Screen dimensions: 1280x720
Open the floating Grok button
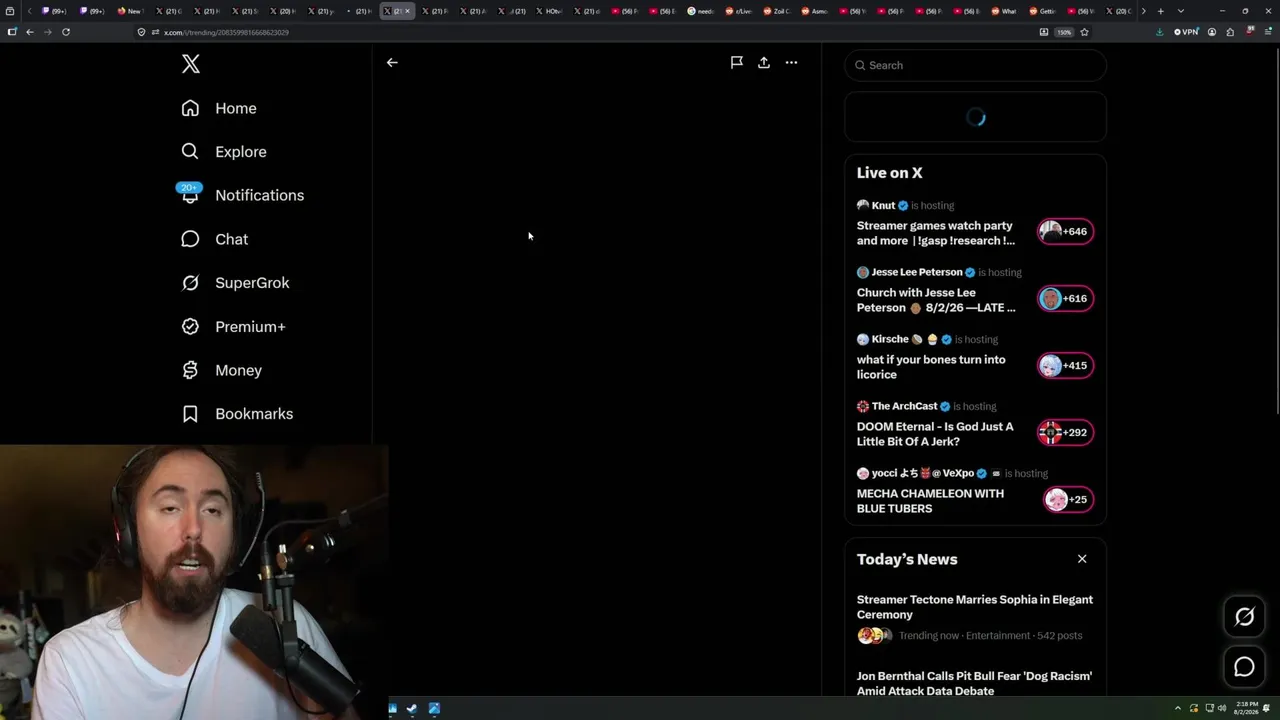click(1244, 617)
